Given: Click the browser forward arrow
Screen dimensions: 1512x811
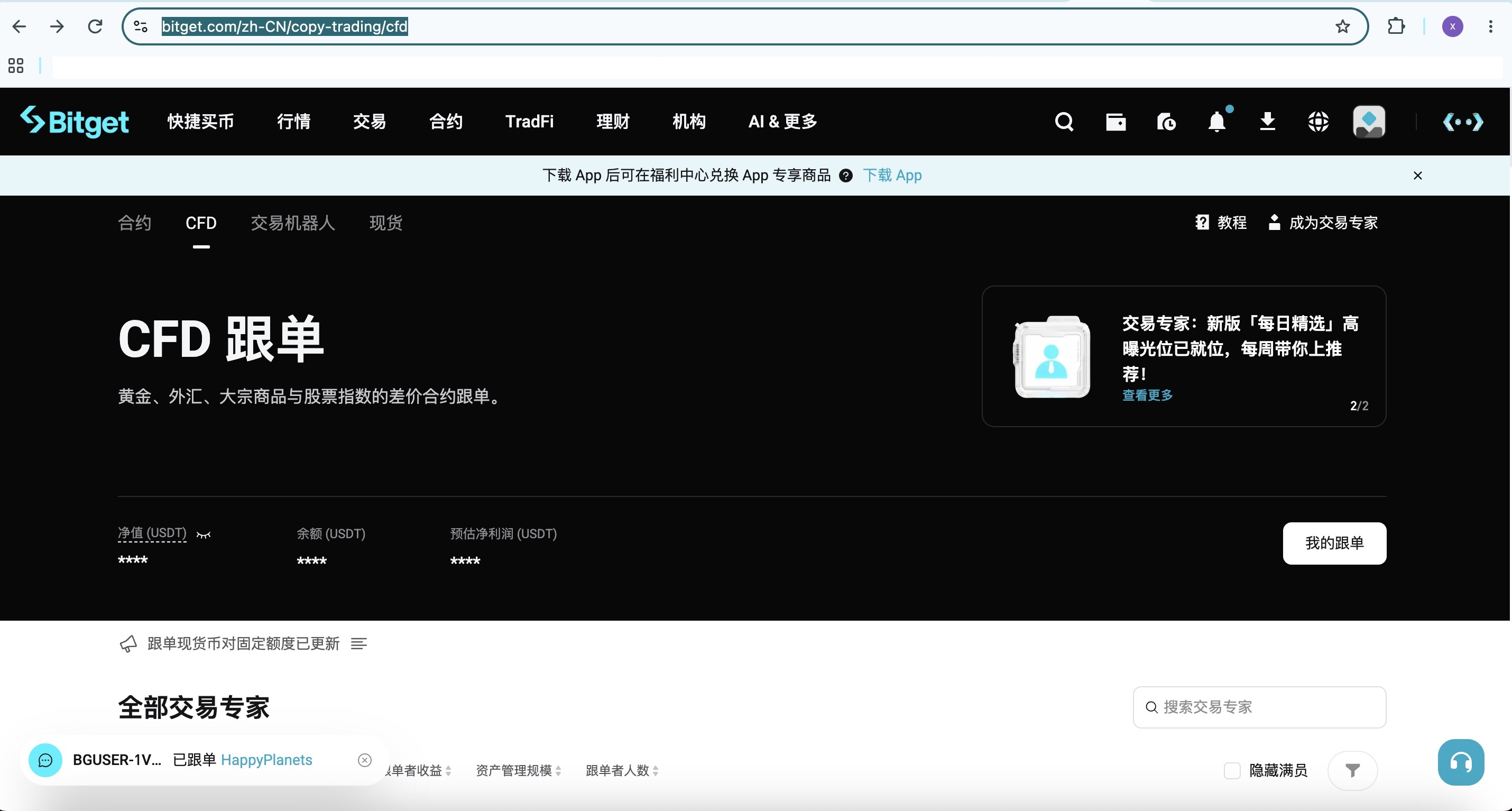Looking at the screenshot, I should [57, 26].
